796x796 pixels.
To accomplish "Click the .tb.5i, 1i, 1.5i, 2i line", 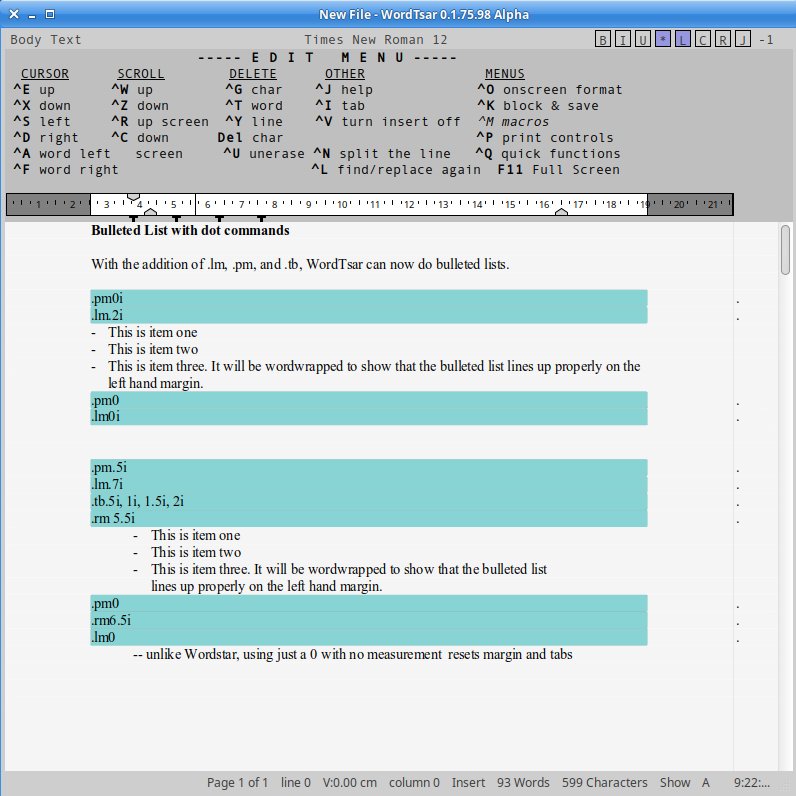I will [x=369, y=502].
